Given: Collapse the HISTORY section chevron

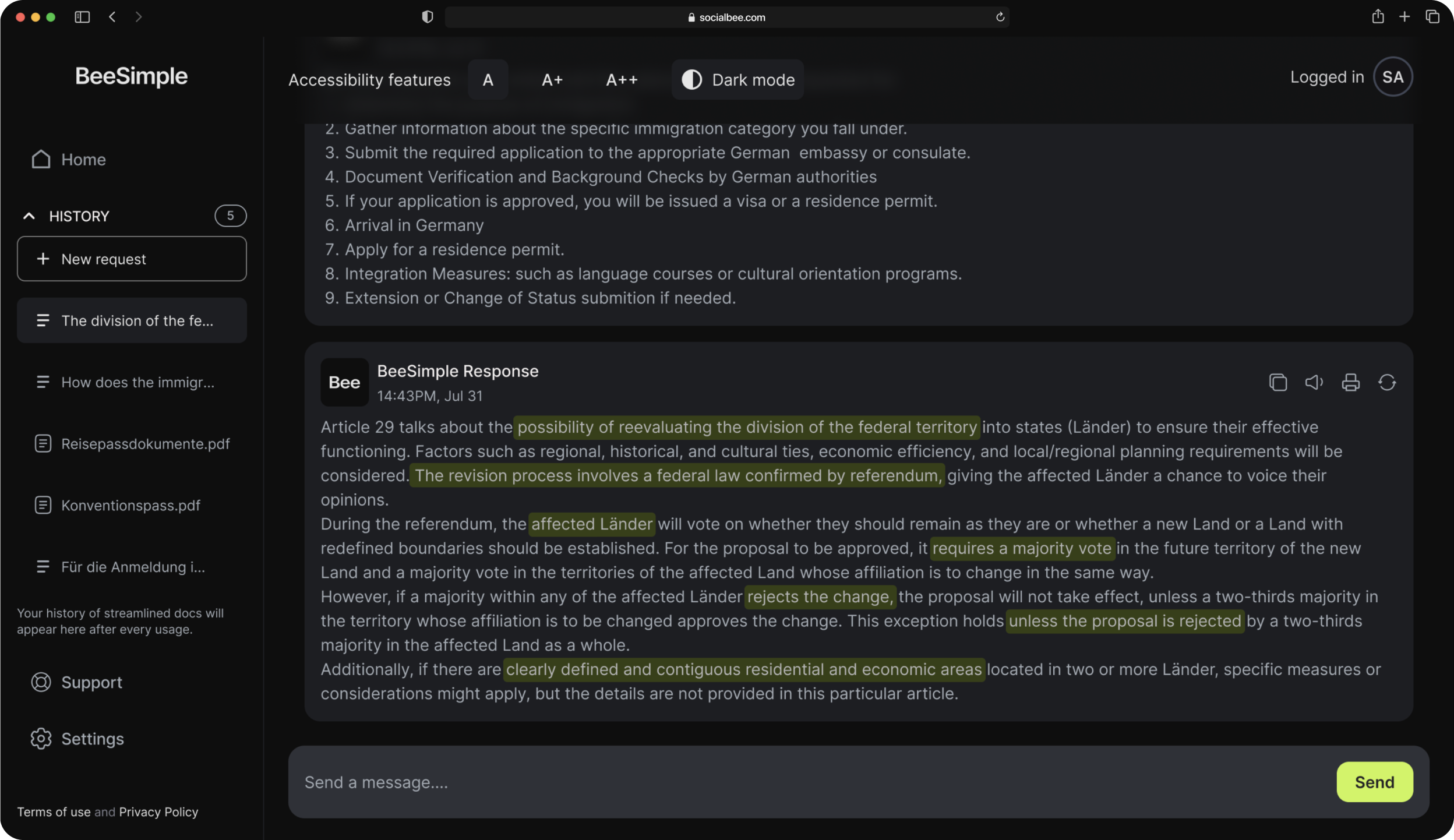Looking at the screenshot, I should 29,216.
